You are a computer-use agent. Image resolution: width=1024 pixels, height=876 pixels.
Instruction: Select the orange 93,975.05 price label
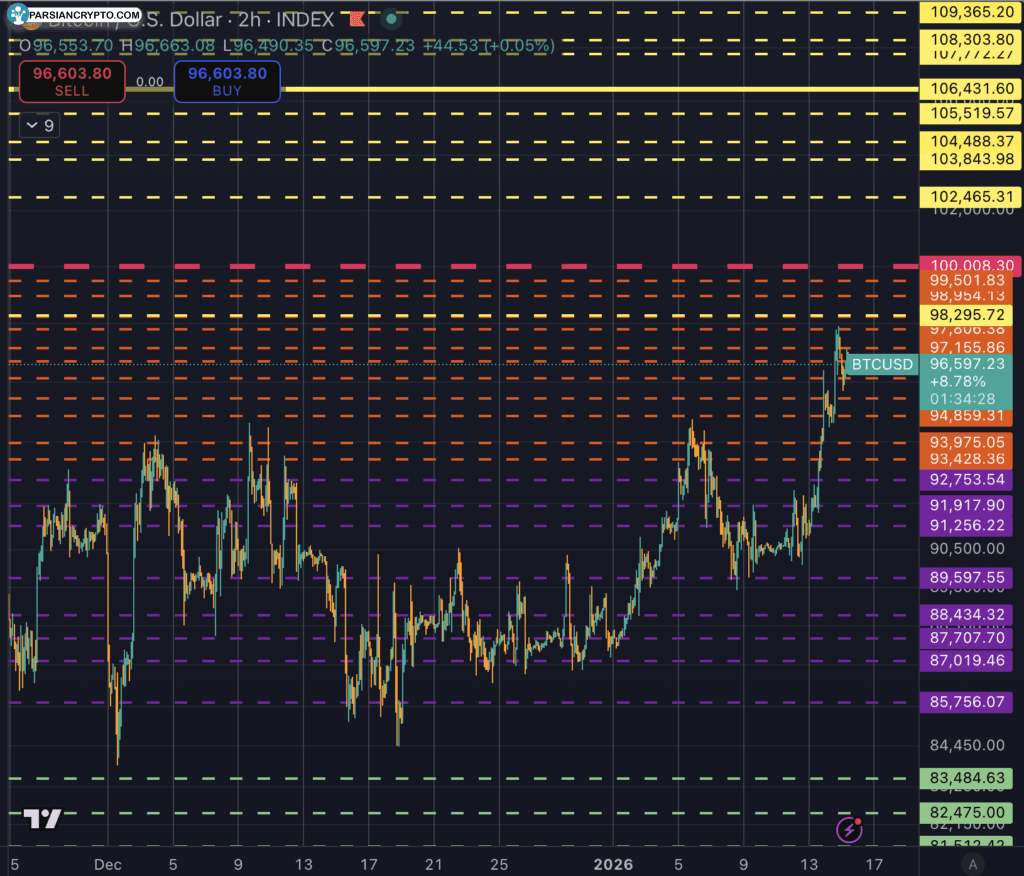967,442
